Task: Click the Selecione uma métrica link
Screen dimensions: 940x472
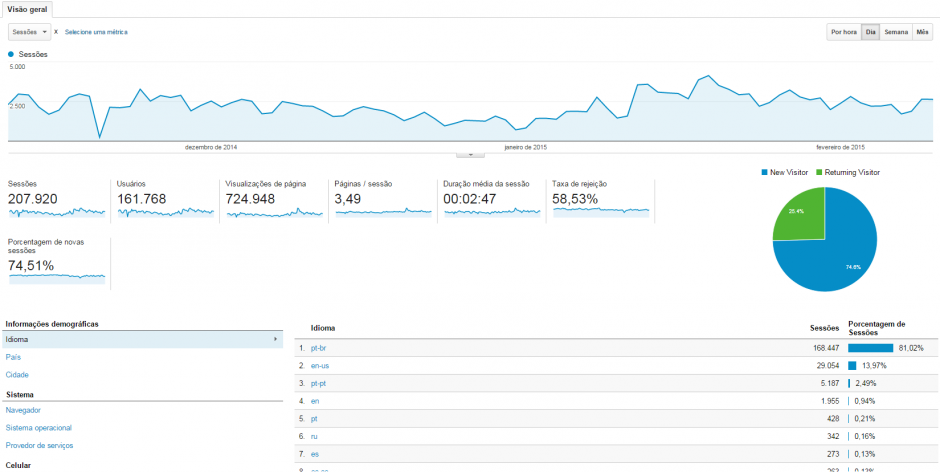Action: pyautogui.click(x=96, y=32)
